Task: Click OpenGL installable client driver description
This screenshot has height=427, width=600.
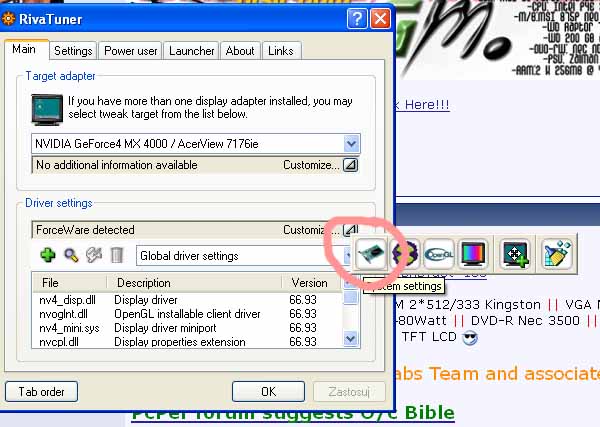Action: click(187, 314)
